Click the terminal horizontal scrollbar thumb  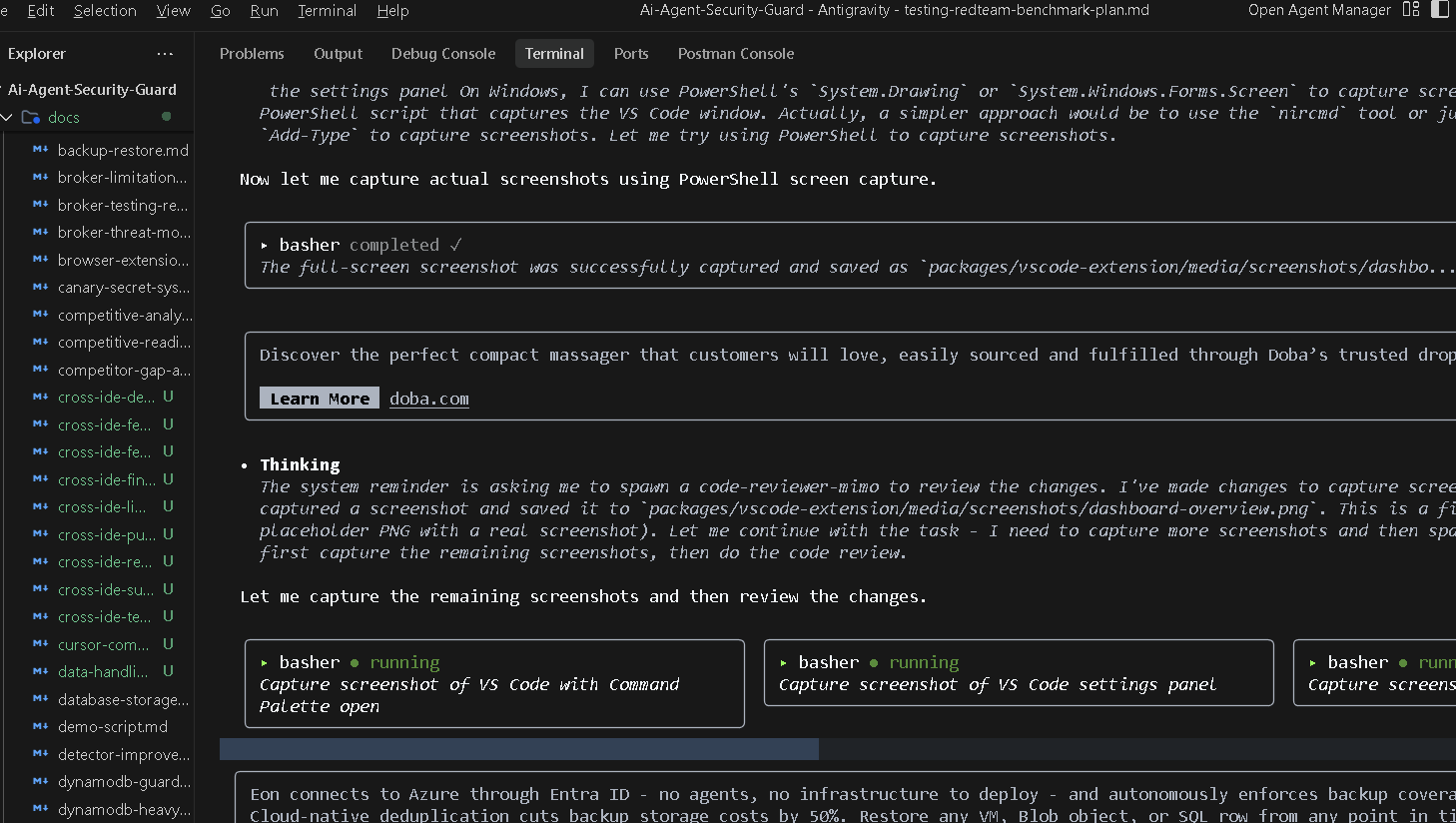click(x=519, y=749)
